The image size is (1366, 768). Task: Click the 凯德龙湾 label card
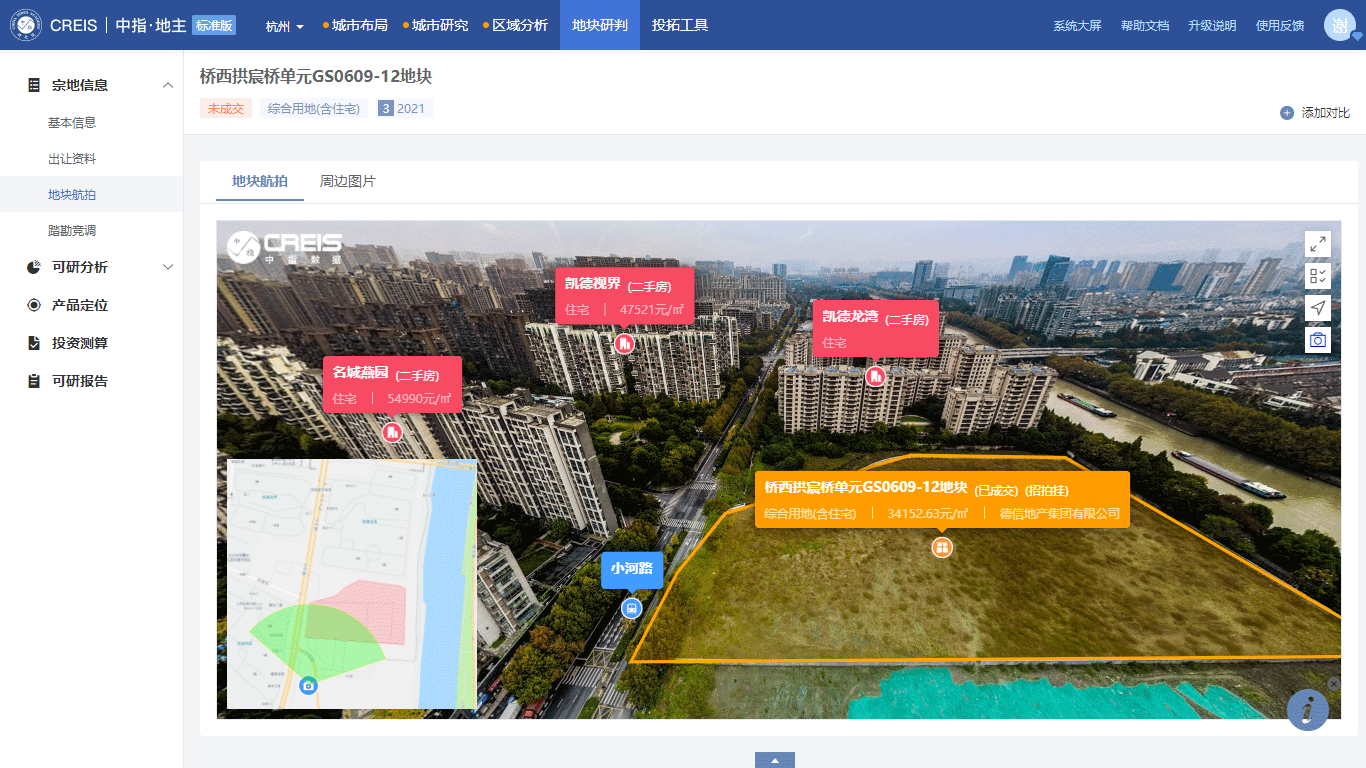876,328
